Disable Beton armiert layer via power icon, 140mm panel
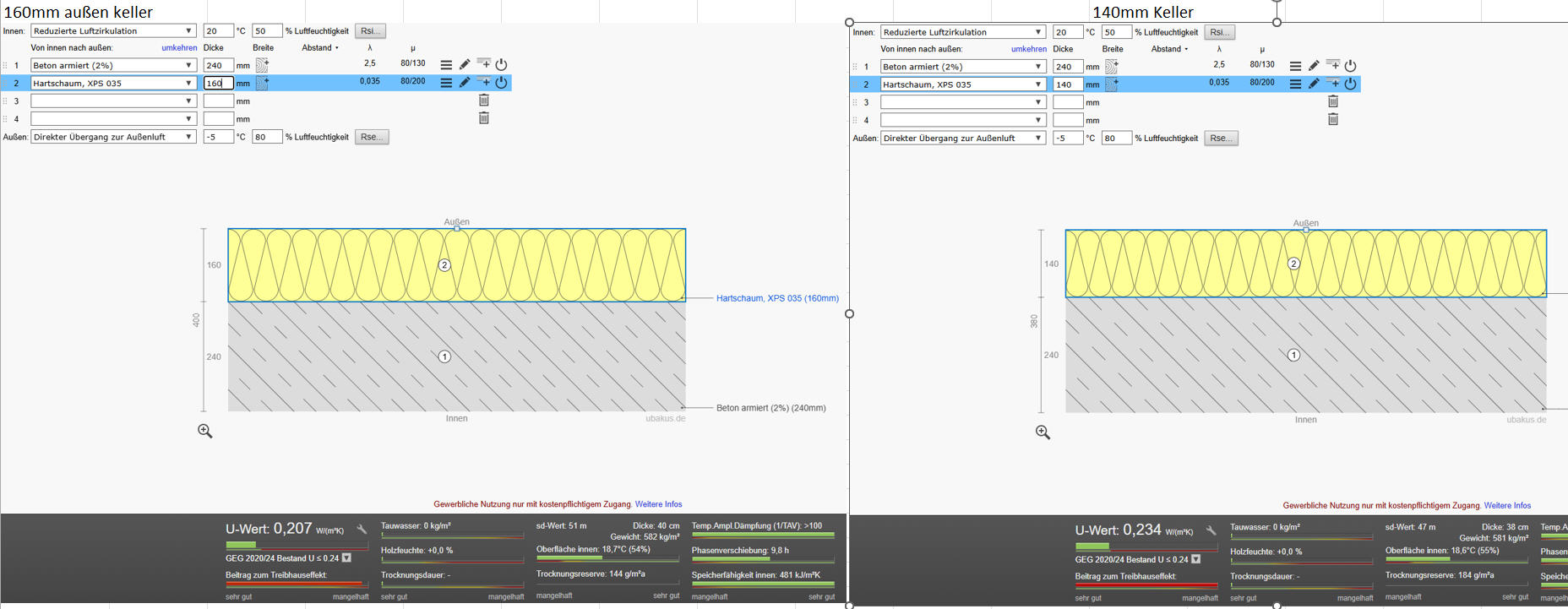 pos(1350,66)
